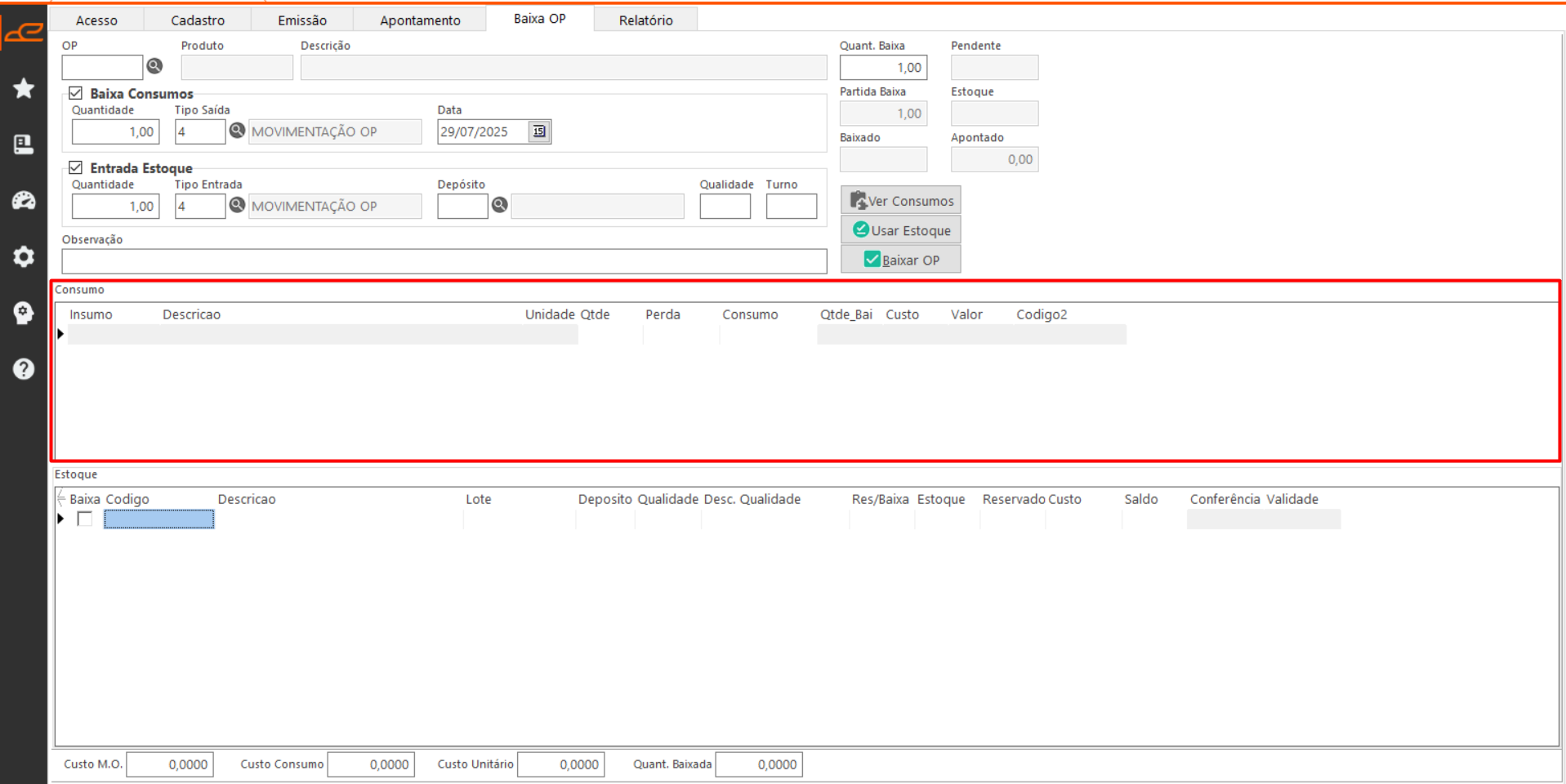Click into the Observação text field
Viewport: 1566px width, 784px height.
click(444, 261)
